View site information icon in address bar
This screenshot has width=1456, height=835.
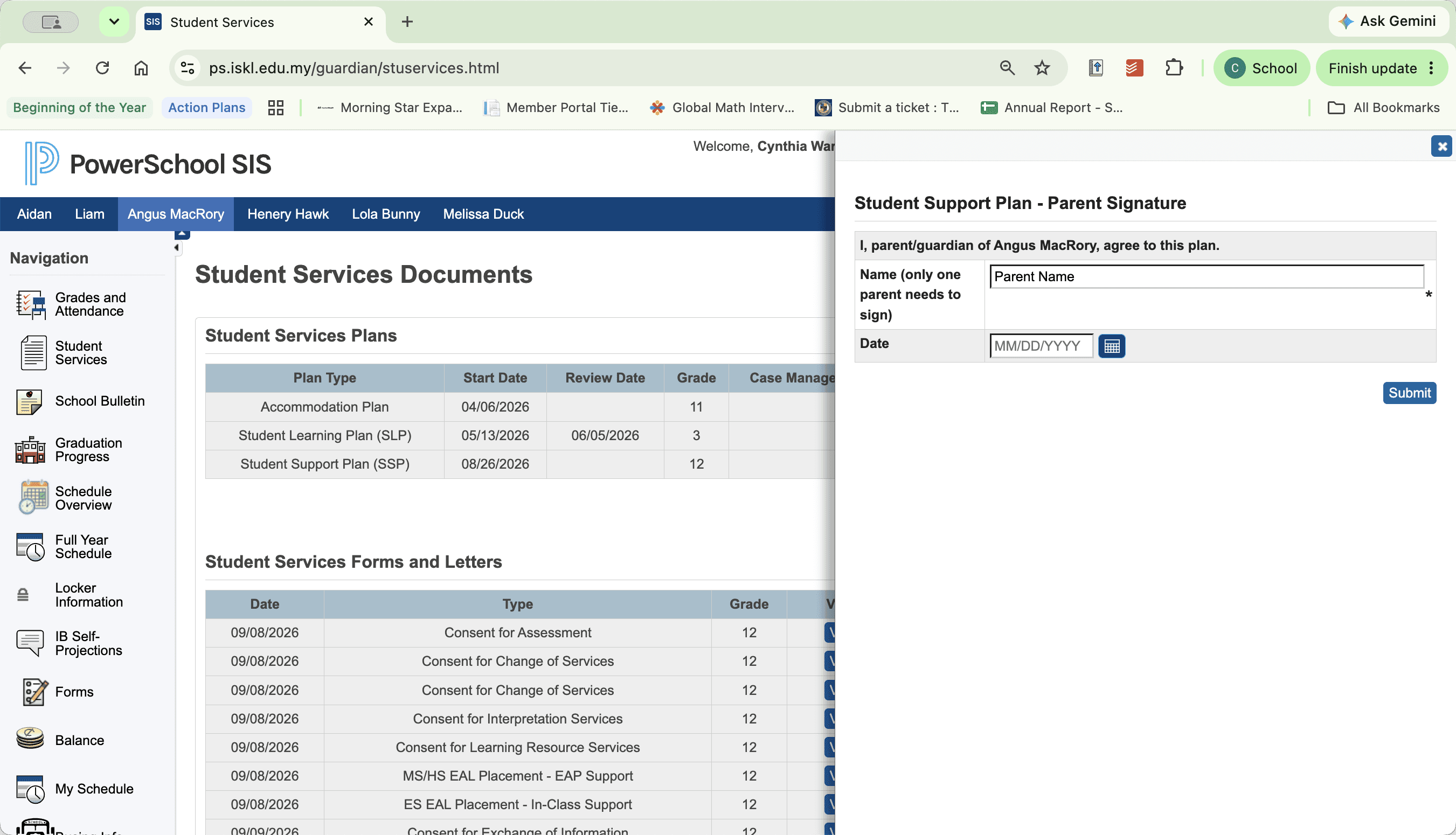(x=188, y=68)
